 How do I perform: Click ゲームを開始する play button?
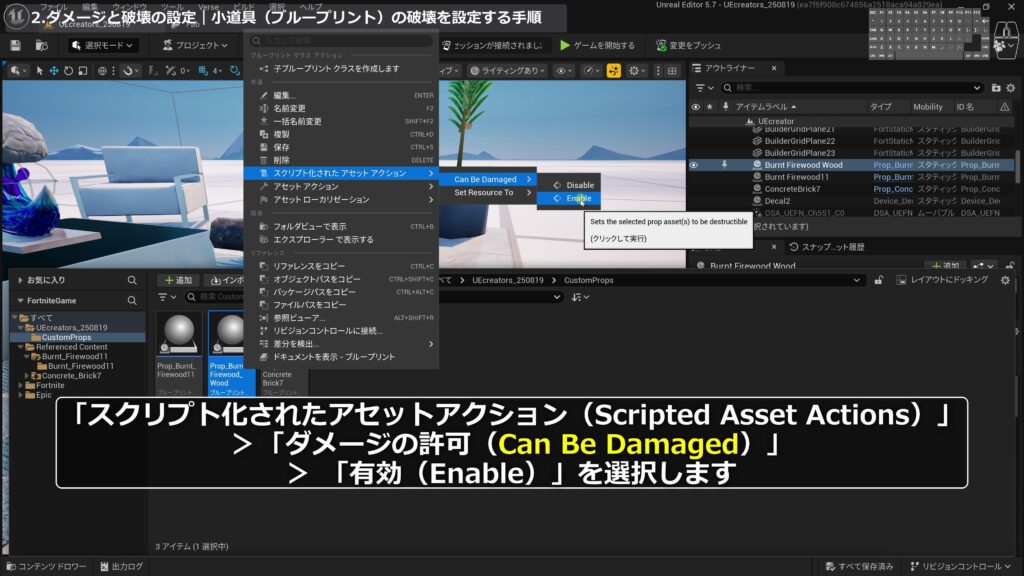coord(598,45)
